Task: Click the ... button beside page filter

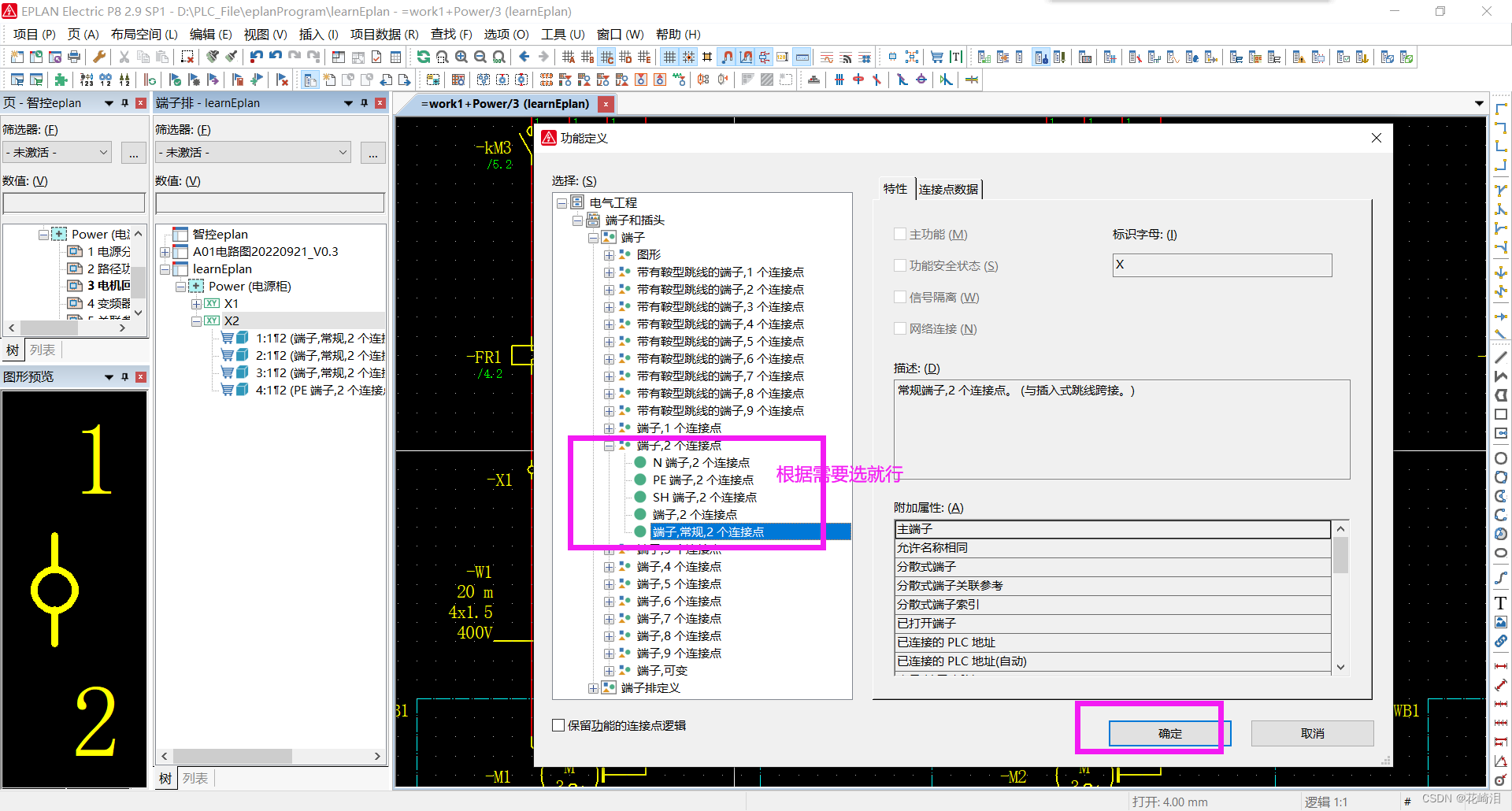Action: click(133, 153)
